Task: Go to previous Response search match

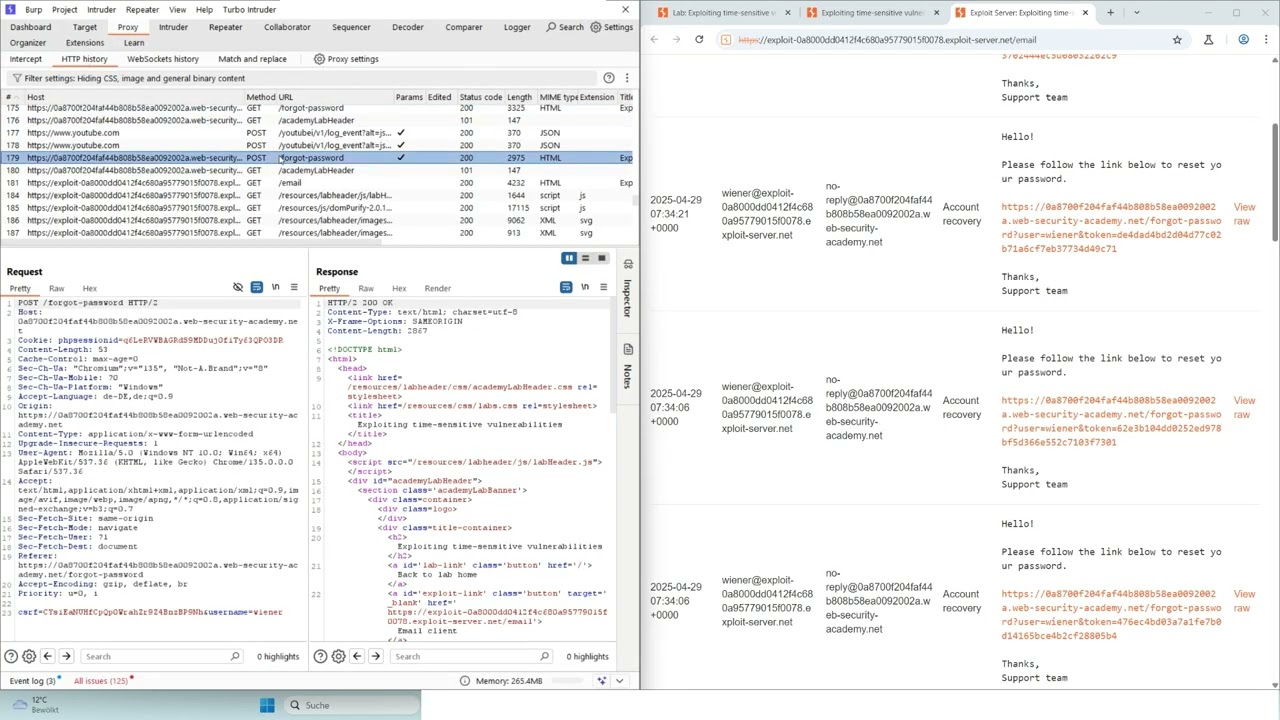Action: pyautogui.click(x=357, y=657)
